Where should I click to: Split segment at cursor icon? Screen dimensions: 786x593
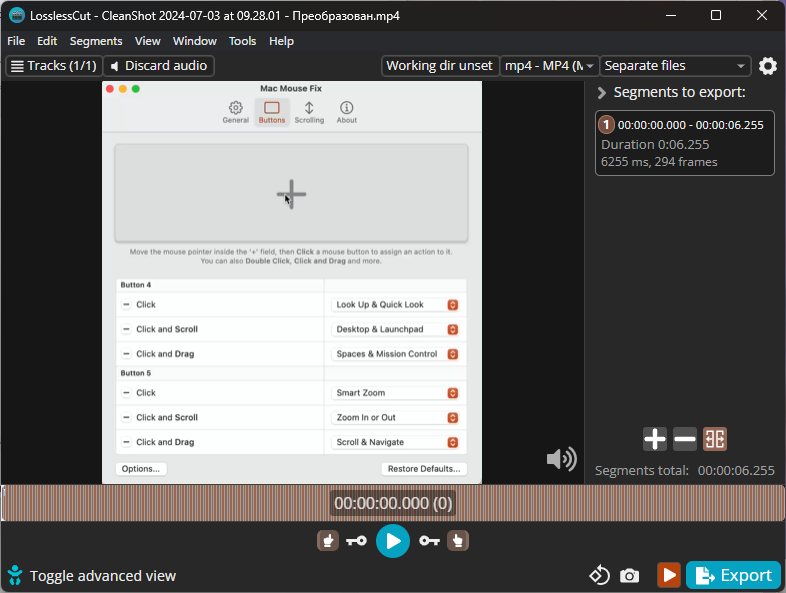715,439
